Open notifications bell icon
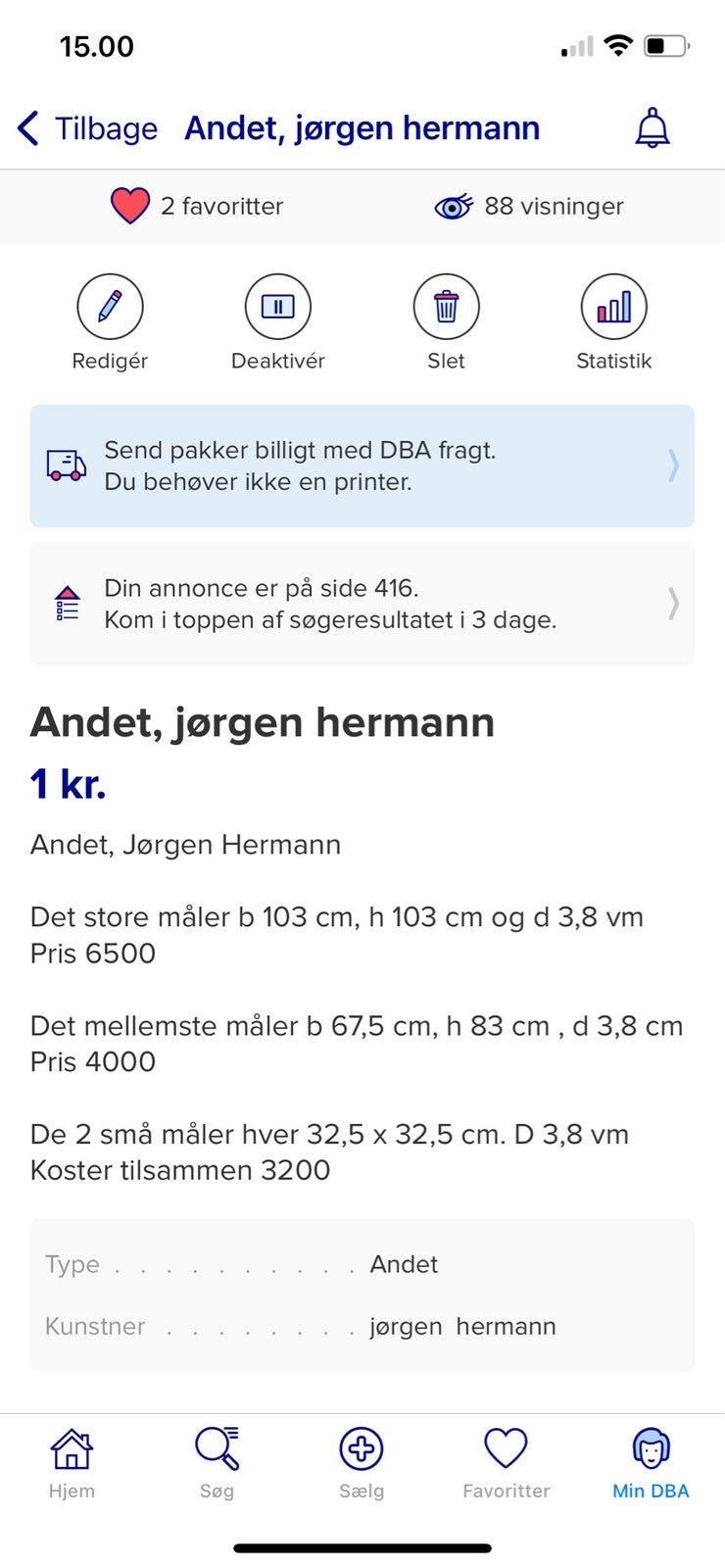 (x=652, y=128)
